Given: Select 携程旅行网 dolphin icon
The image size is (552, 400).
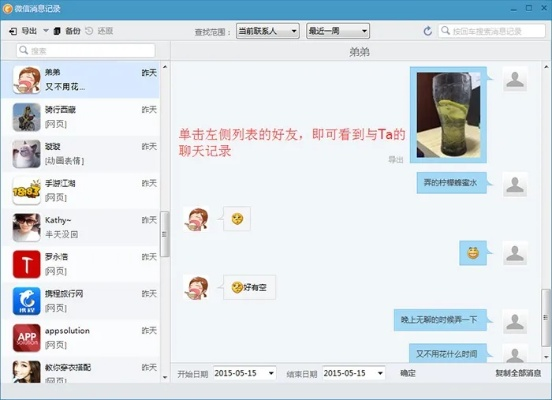Looking at the screenshot, I should [27, 301].
